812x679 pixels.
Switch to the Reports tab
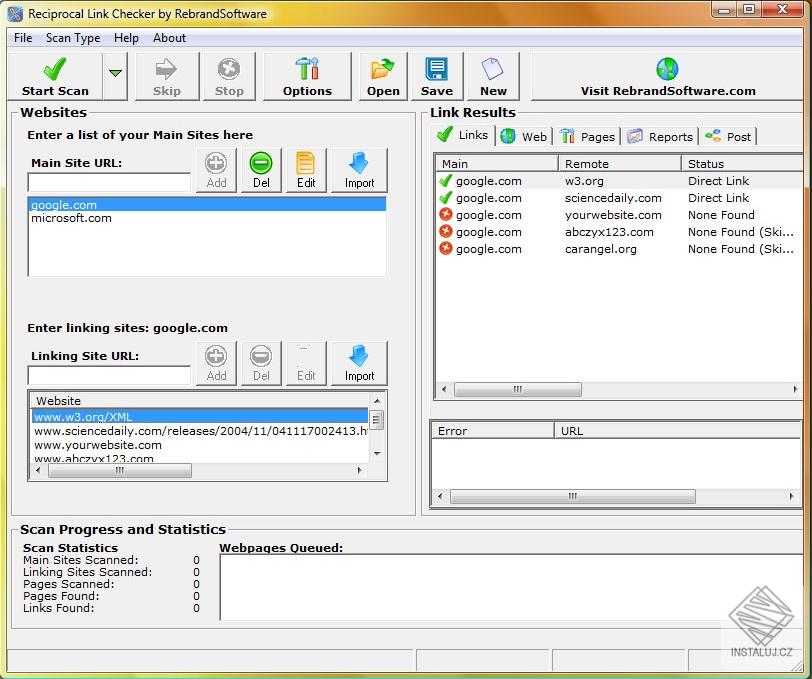point(660,137)
